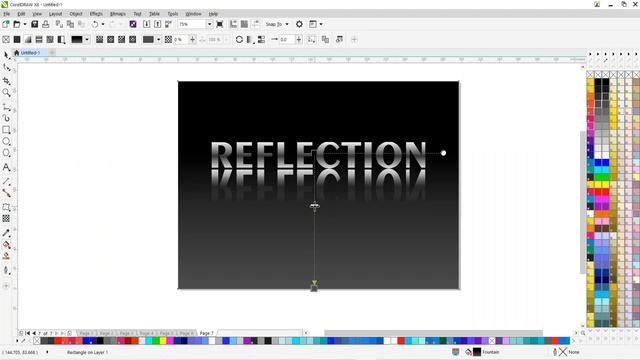Select the Untitled-1 document tab
The width and height of the screenshot is (640, 360).
click(30, 53)
